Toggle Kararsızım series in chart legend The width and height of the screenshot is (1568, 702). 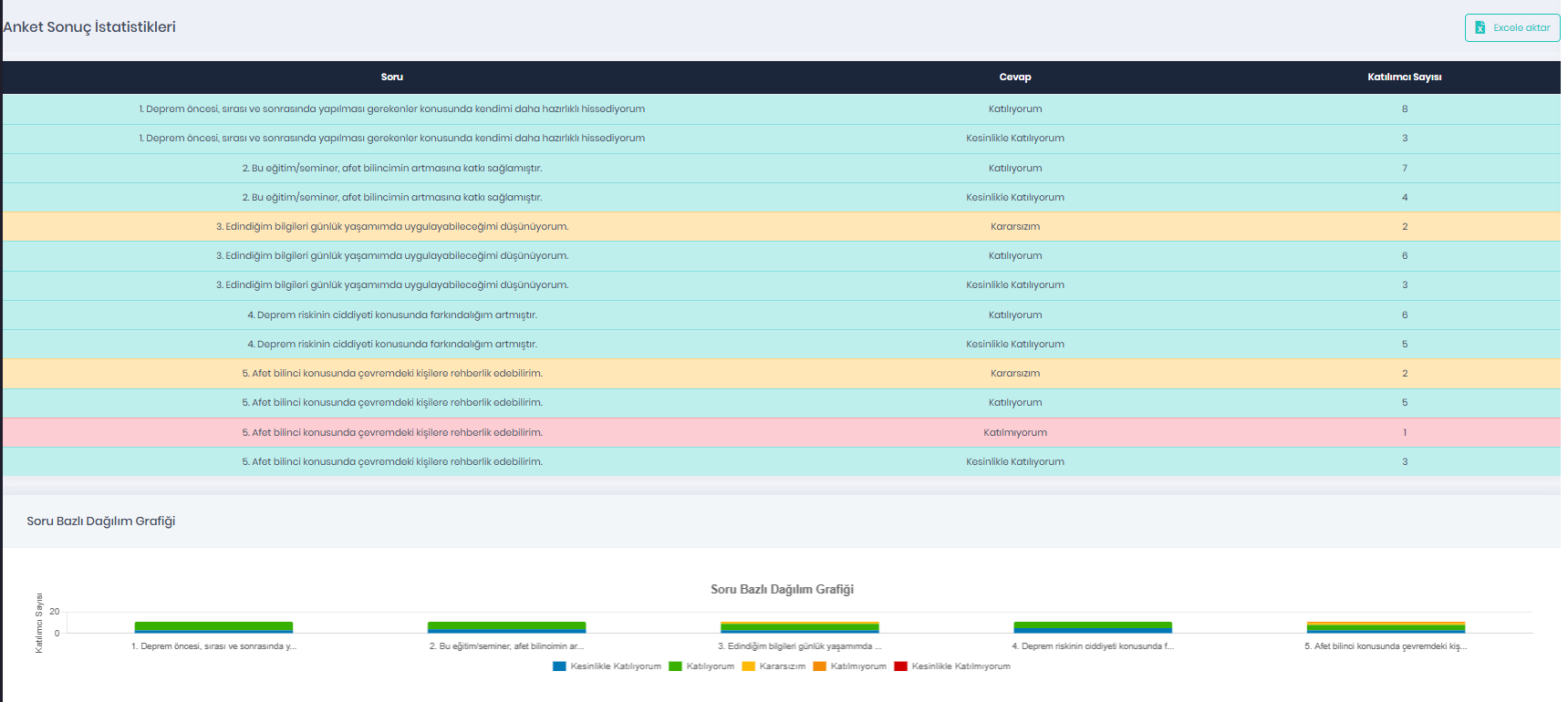coord(748,666)
